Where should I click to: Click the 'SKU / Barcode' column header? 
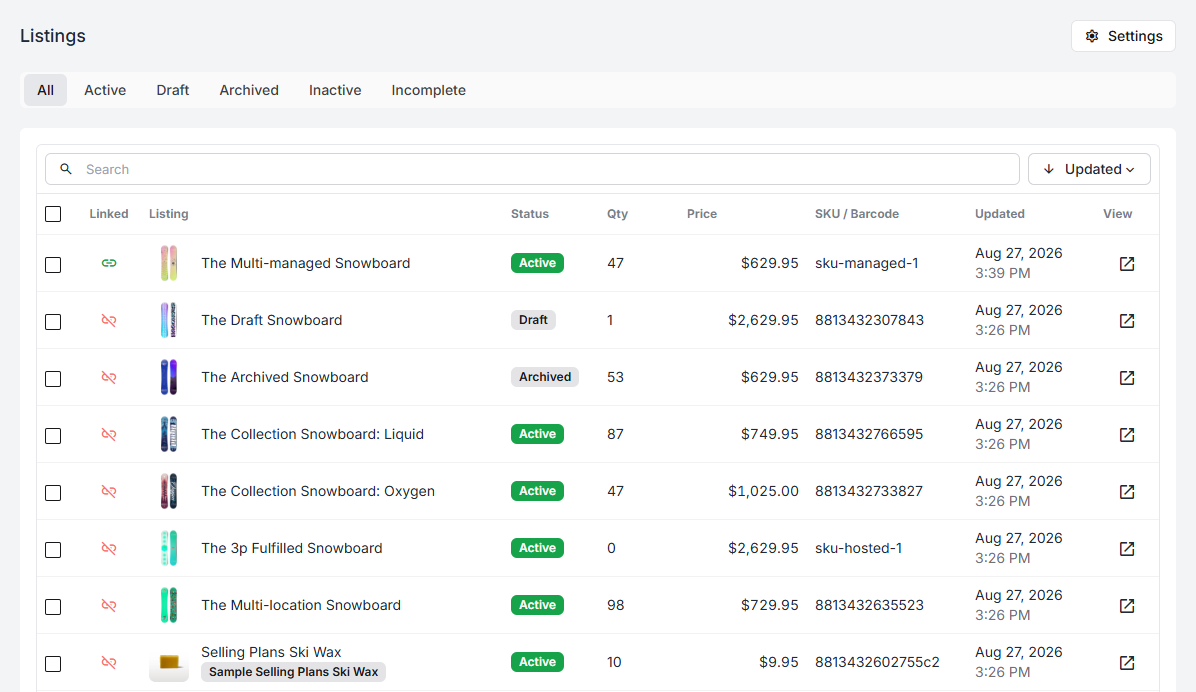[x=857, y=214]
